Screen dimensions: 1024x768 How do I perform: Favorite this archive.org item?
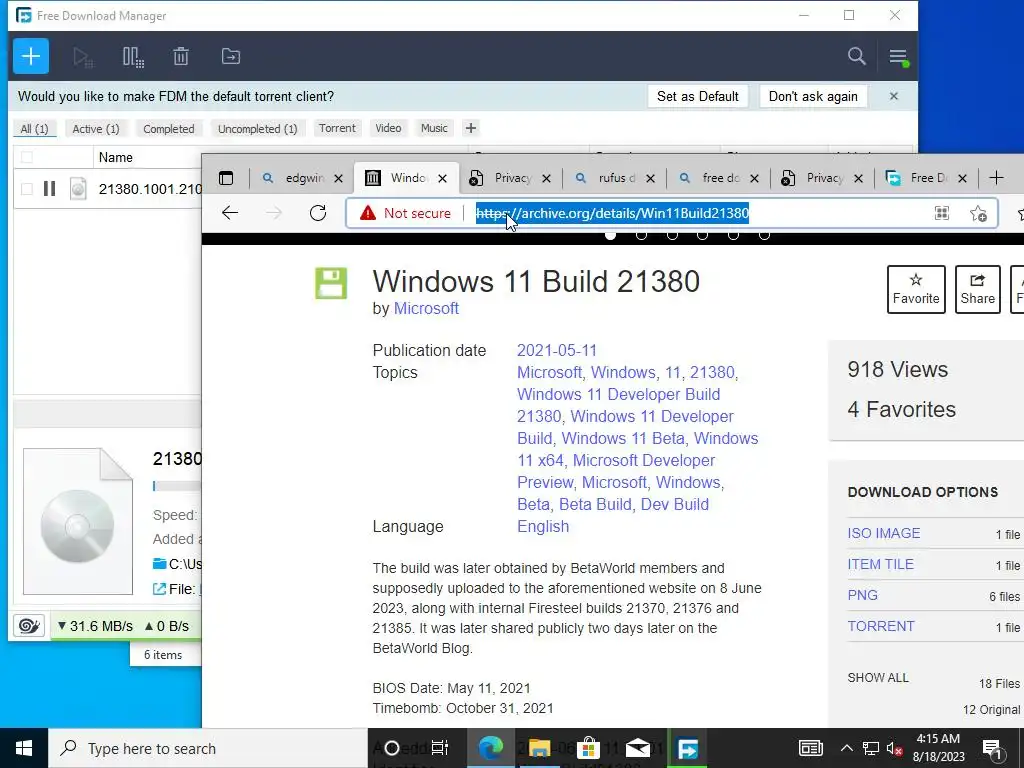point(916,289)
